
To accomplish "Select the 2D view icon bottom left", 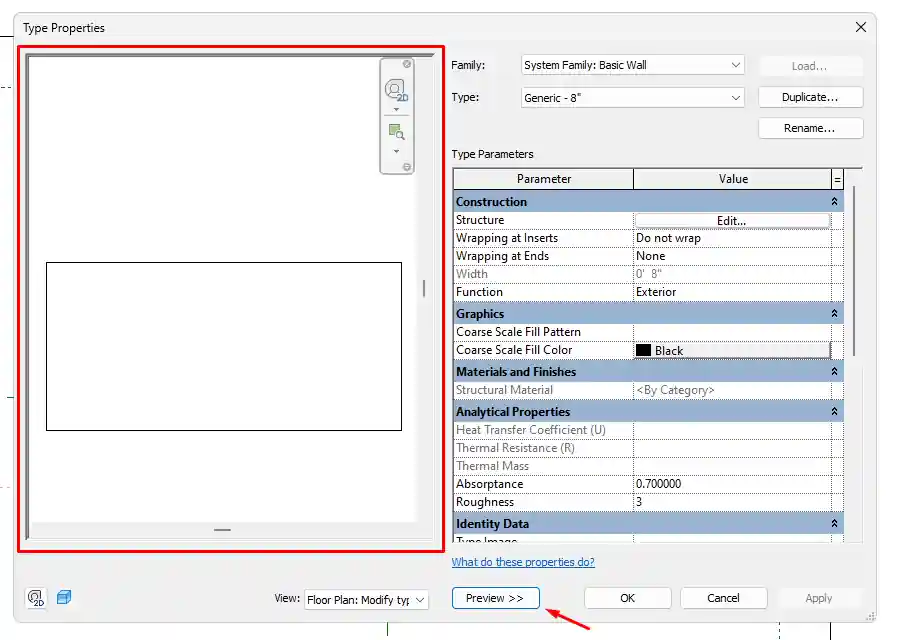I will tap(36, 596).
